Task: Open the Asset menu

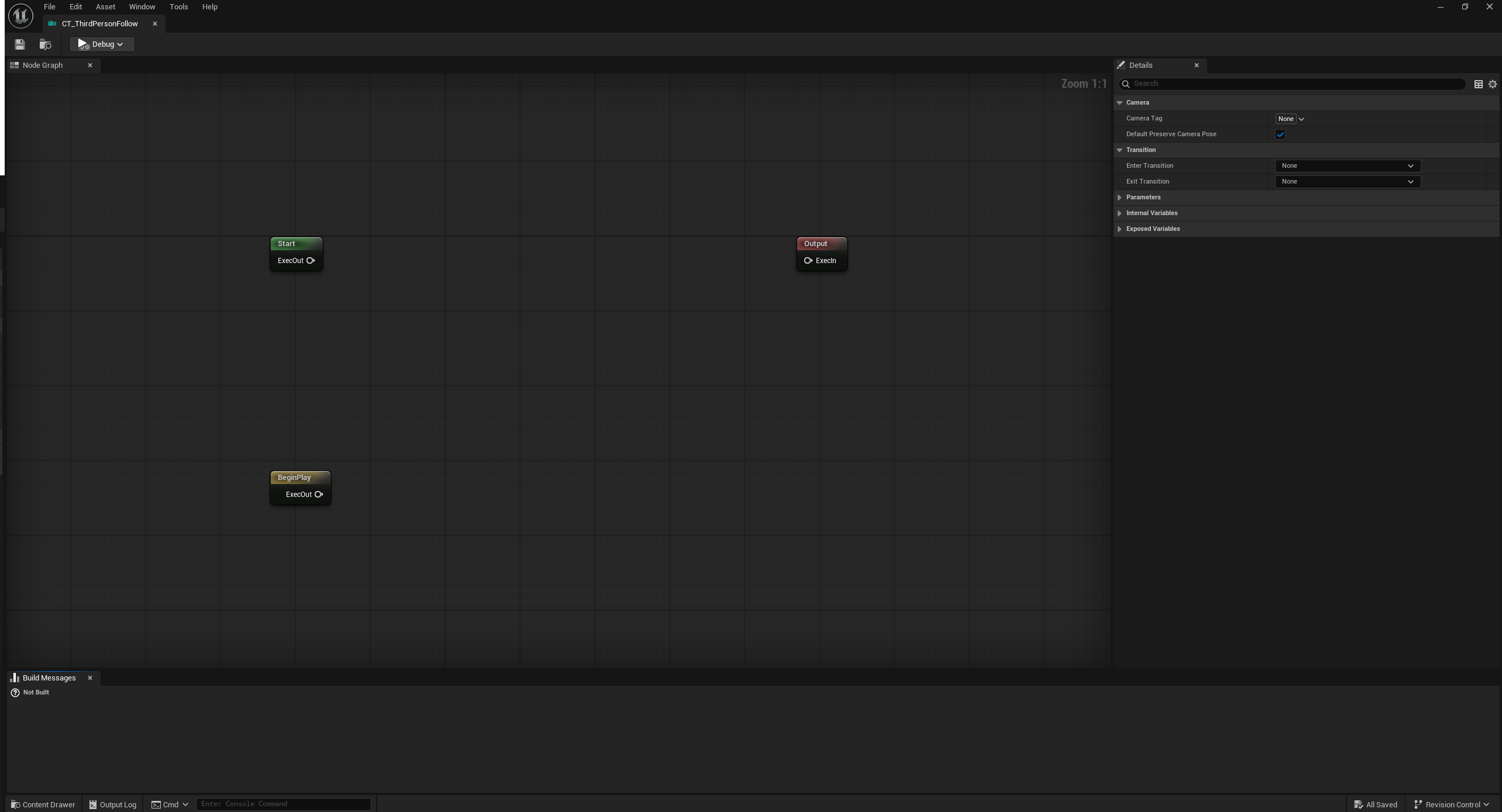Action: click(x=105, y=7)
